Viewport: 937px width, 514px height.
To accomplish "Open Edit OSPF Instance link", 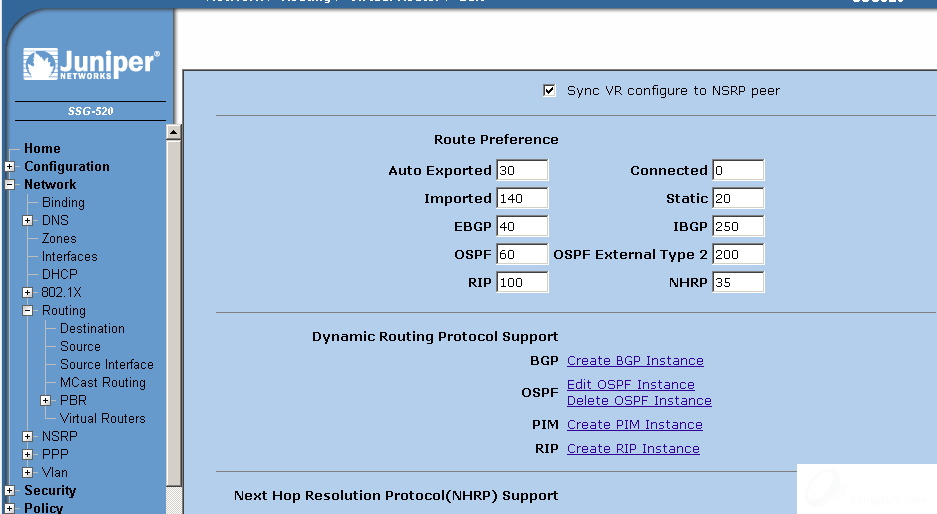I will [x=630, y=385].
